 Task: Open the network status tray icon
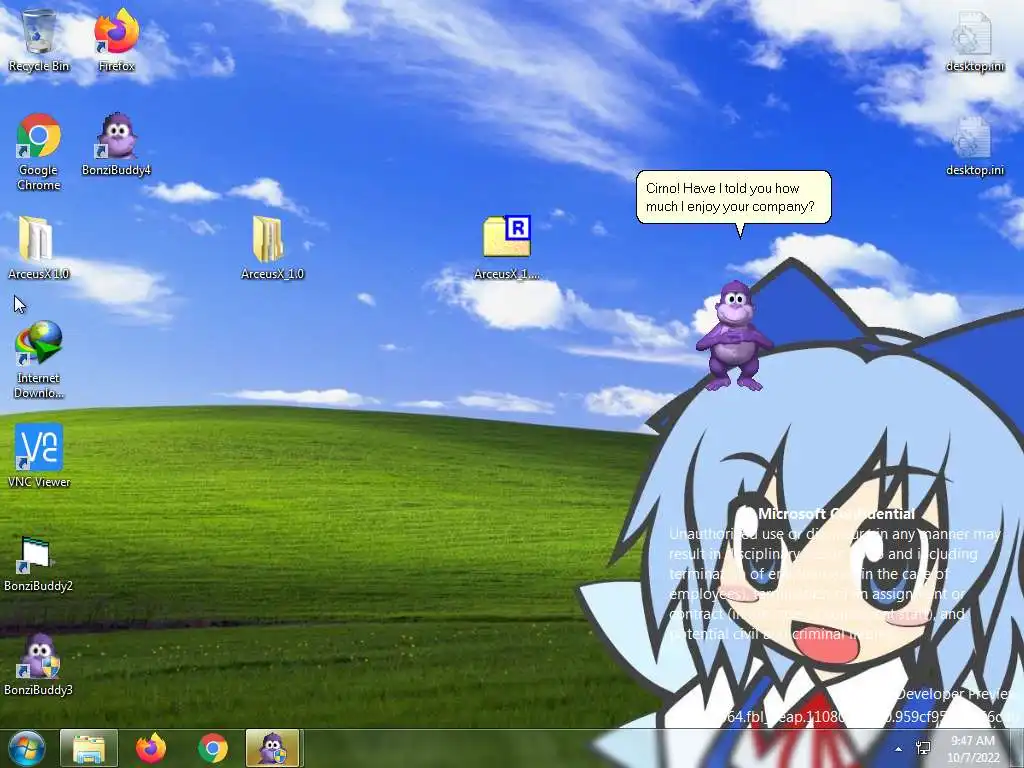click(x=923, y=748)
